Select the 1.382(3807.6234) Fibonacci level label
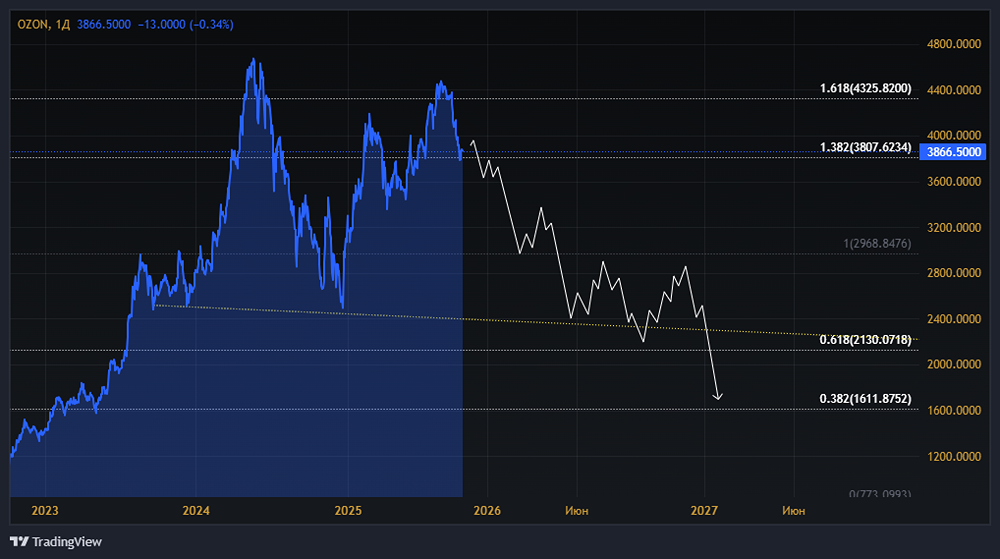 (x=865, y=147)
